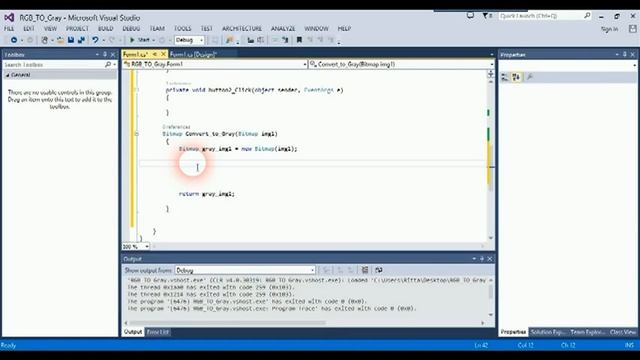Click the 'Ln 42' status bar entry

point(481,345)
